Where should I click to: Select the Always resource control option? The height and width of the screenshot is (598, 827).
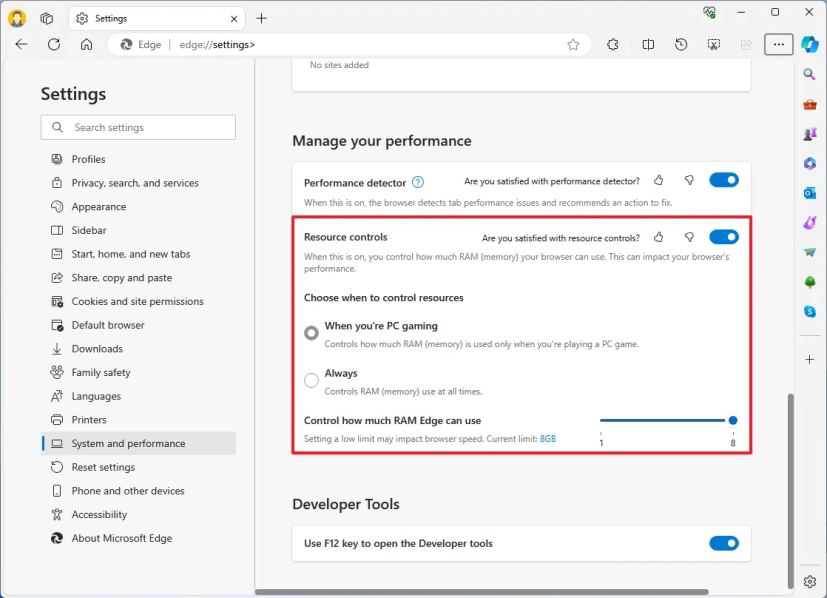point(311,379)
